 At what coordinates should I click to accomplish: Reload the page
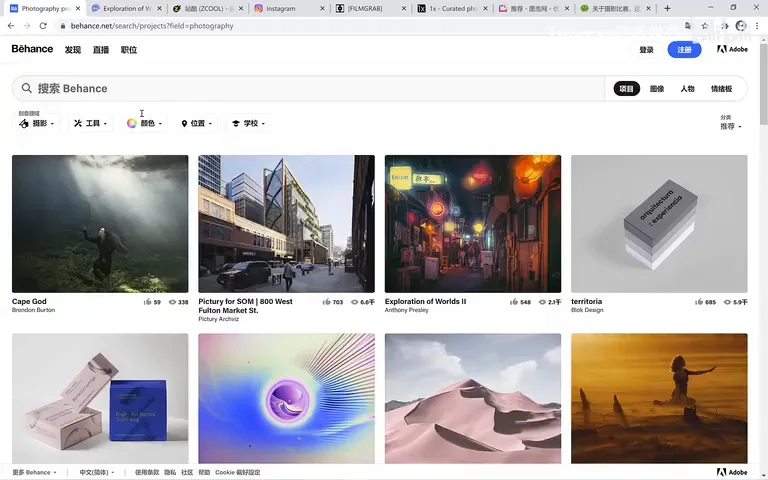pos(43,25)
